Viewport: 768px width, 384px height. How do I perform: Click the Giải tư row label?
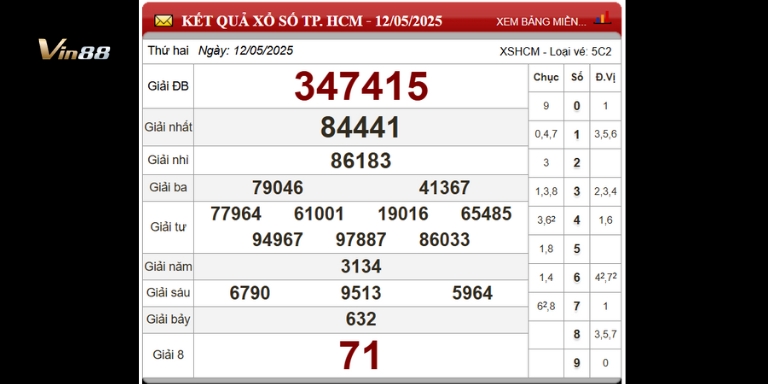coord(168,227)
